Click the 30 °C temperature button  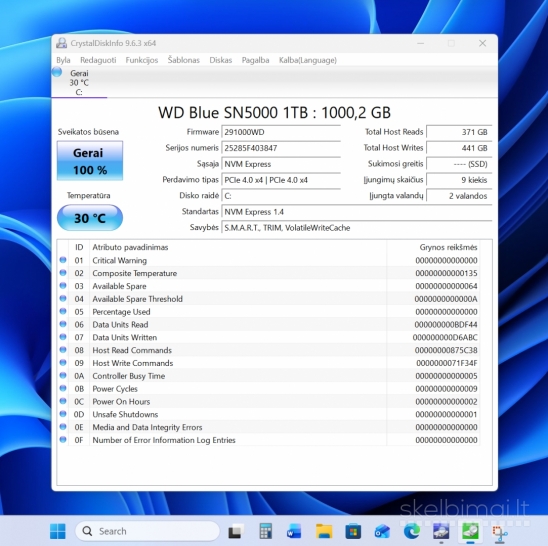click(x=90, y=218)
